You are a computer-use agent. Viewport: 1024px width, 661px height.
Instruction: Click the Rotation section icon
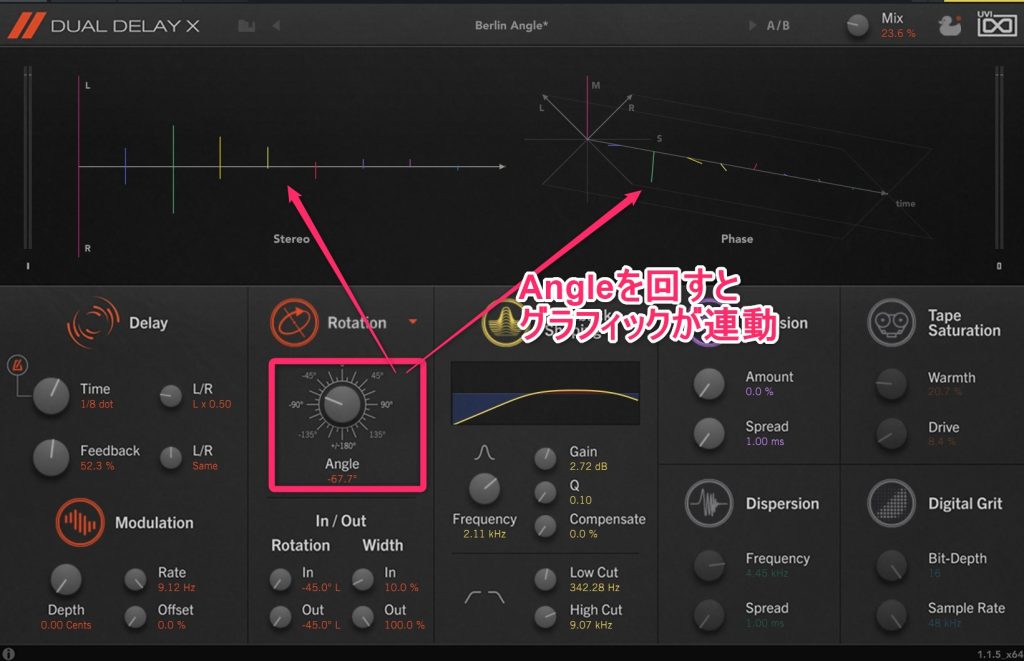(x=294, y=323)
